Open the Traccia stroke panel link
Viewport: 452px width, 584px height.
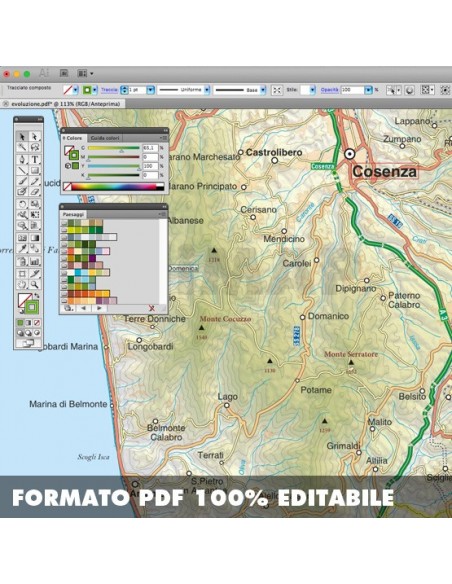click(x=109, y=90)
